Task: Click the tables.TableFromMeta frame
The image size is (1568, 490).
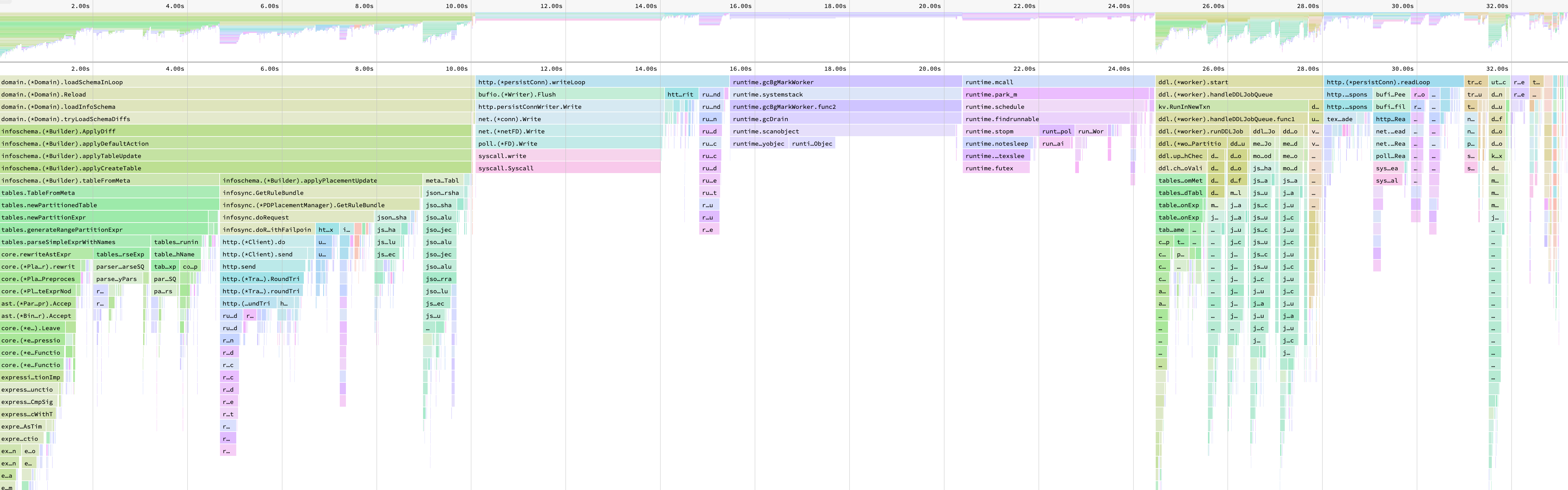Action: 110,192
